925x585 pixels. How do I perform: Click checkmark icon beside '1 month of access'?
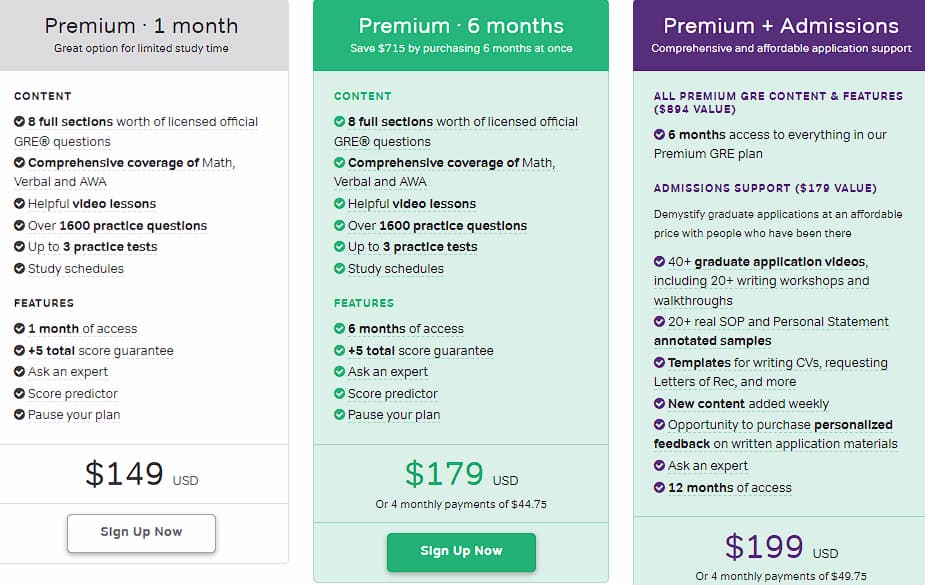click(19, 328)
